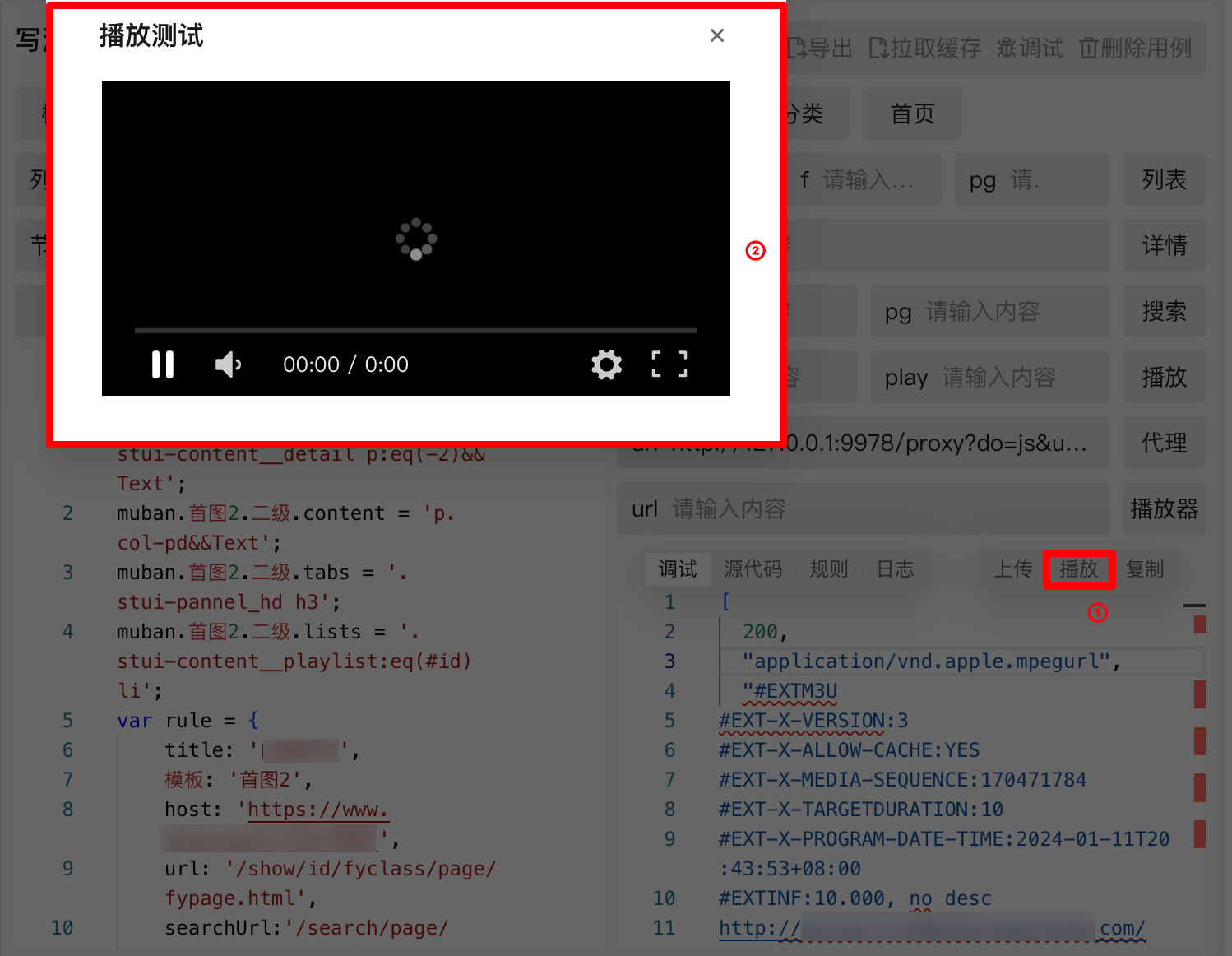The image size is (1232, 956).
Task: Switch to the 源代码 tab
Action: (753, 569)
